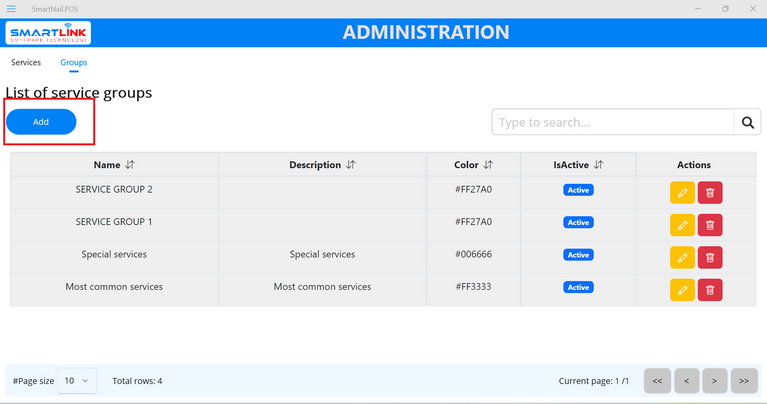This screenshot has height=404, width=767.
Task: Sort by IsActive column arrows
Action: [598, 165]
